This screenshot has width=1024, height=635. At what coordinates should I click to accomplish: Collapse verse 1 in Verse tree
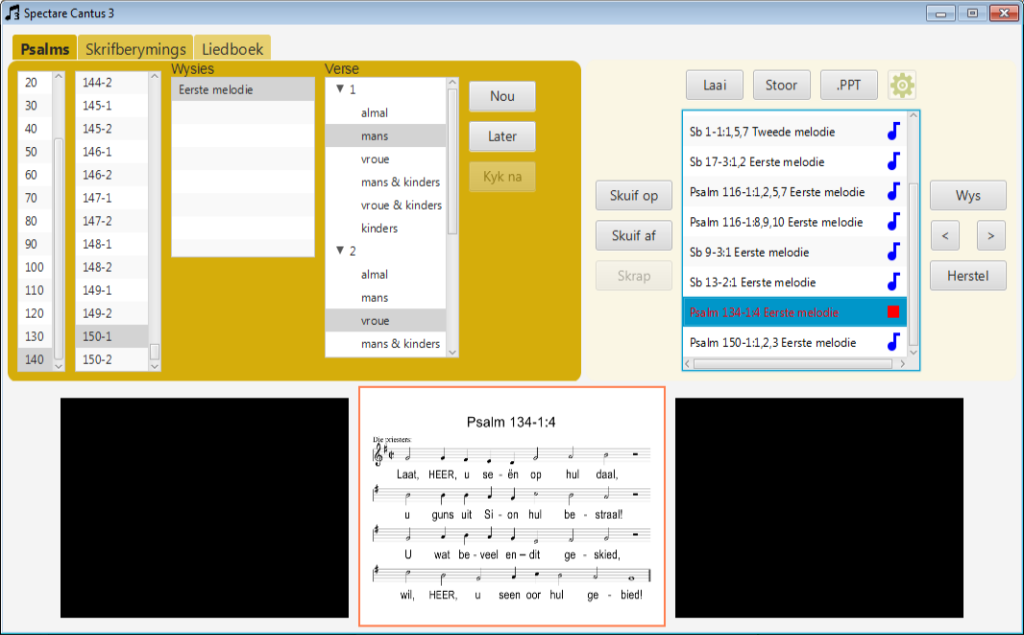[339, 90]
